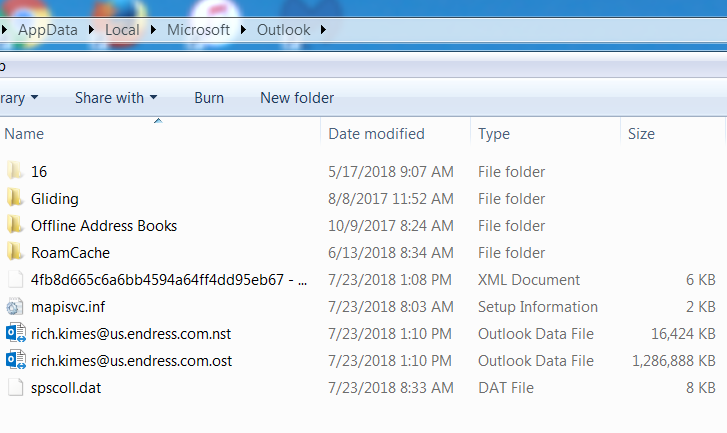
Task: Click the Outlook icon for the .ost file
Action: pyautogui.click(x=15, y=361)
